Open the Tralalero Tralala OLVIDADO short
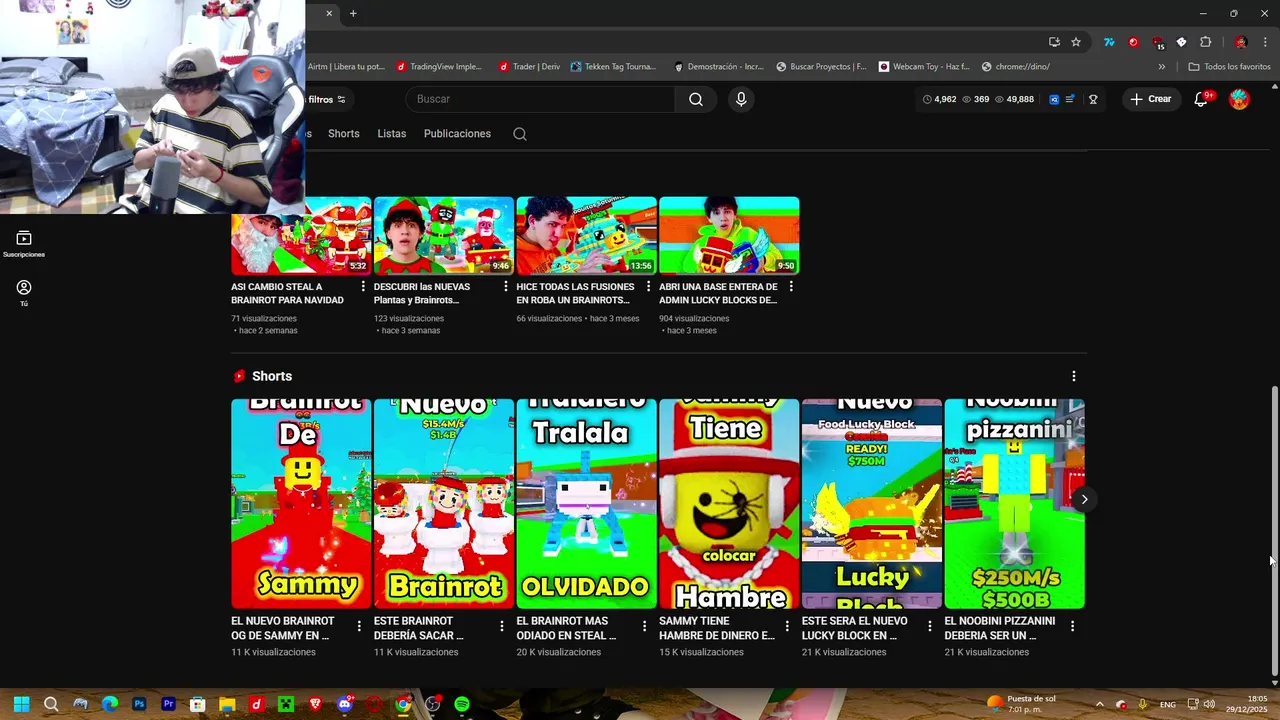The height and width of the screenshot is (720, 1280). (586, 503)
